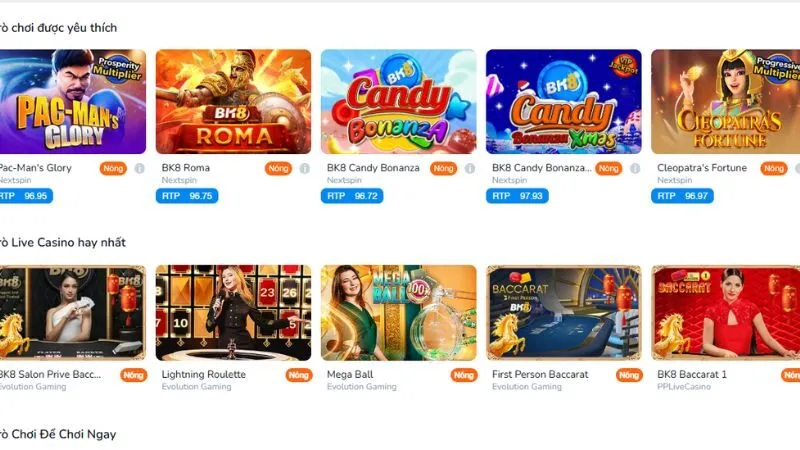This screenshot has width=800, height=450.
Task: Launch BK8 Candy Bonanza game image
Action: tap(398, 102)
